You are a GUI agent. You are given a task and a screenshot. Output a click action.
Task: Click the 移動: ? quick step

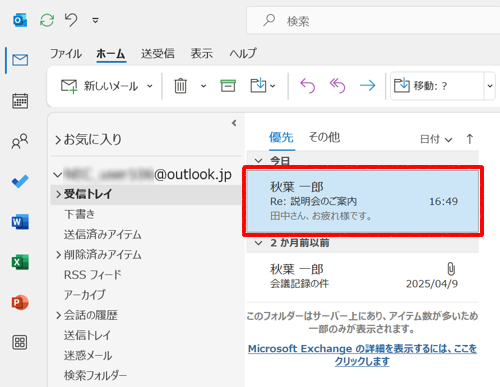(437, 86)
